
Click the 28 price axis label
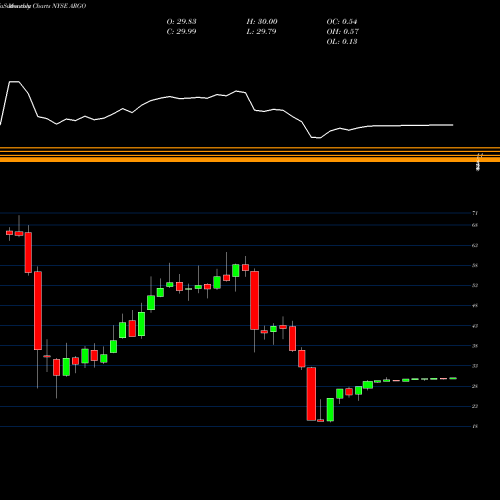click(475, 386)
